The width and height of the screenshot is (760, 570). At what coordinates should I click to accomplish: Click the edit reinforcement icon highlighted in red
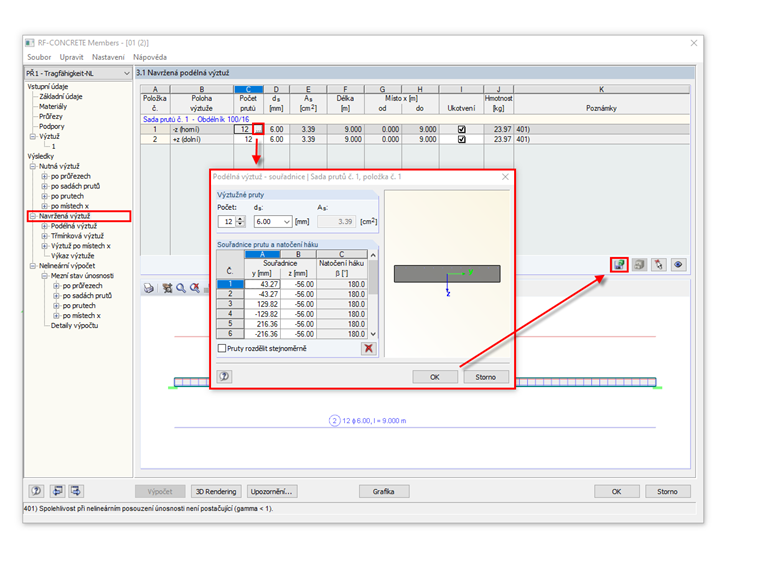point(619,265)
